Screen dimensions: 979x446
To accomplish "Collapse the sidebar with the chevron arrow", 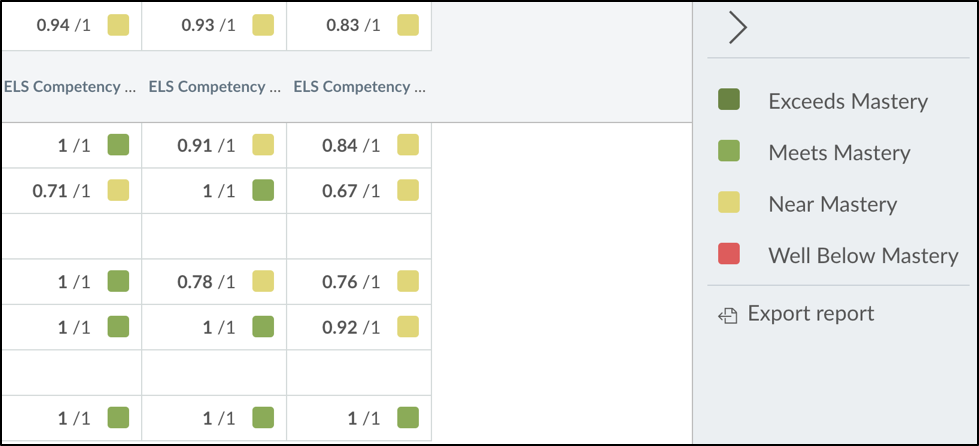I will click(737, 29).
